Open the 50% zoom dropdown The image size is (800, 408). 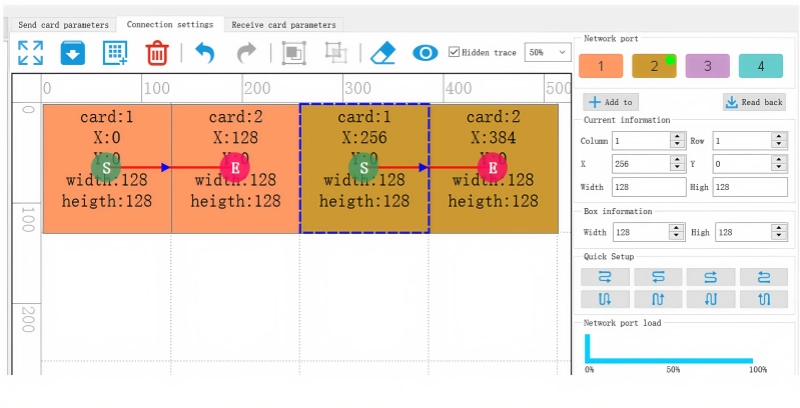[547, 52]
